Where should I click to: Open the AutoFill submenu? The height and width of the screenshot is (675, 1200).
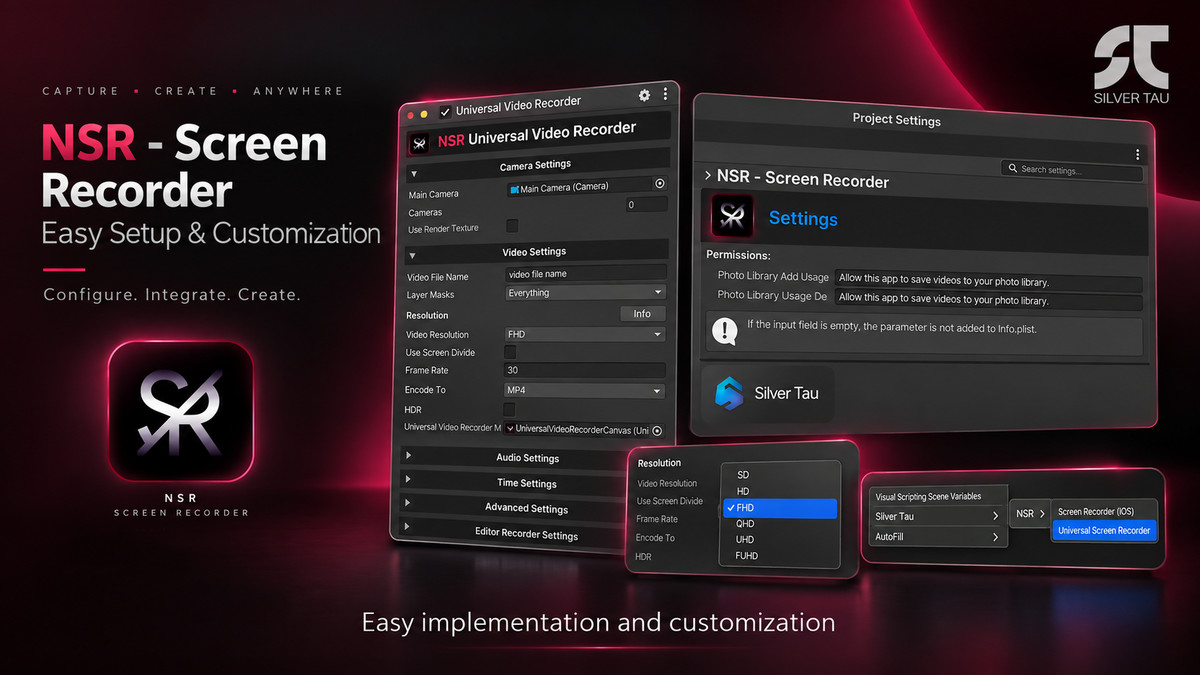point(936,537)
